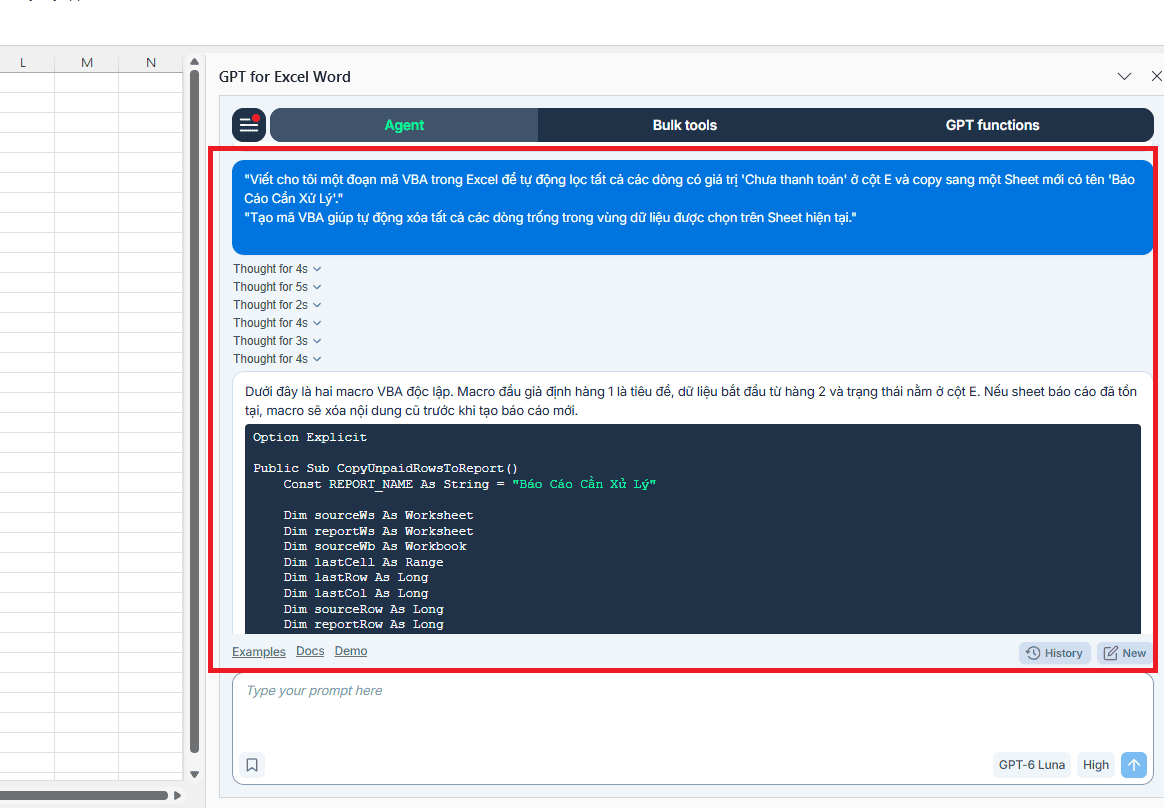Click 'Dim reportRow As Long' code line
The image size is (1164, 808).
point(363,624)
